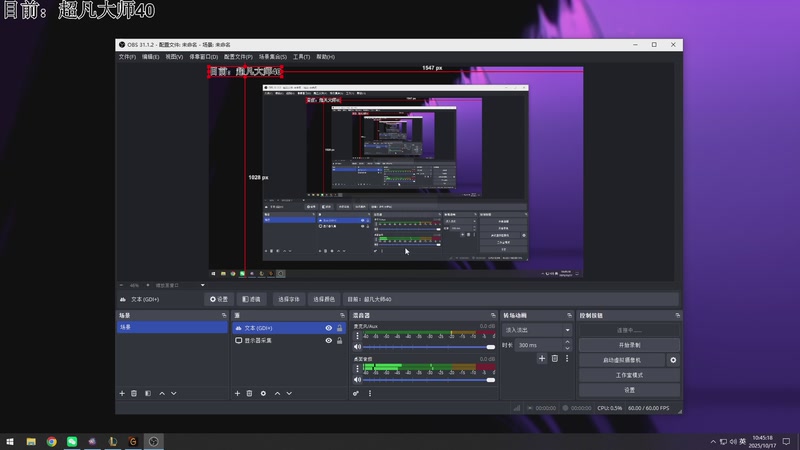Pop out the 控制按钮 dock panel

pyautogui.click(x=678, y=315)
